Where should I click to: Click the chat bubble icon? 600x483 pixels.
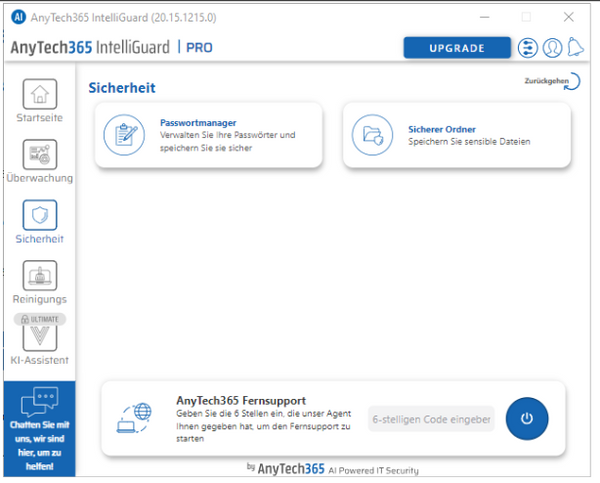39,401
